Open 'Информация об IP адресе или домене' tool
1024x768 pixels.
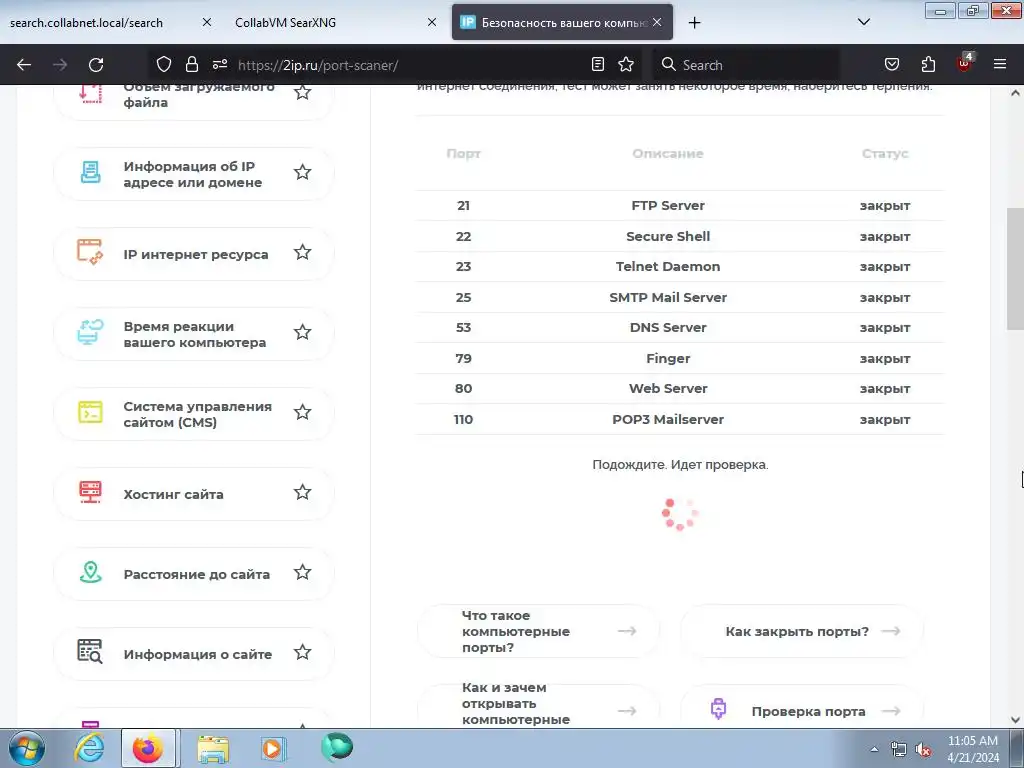pyautogui.click(x=194, y=174)
